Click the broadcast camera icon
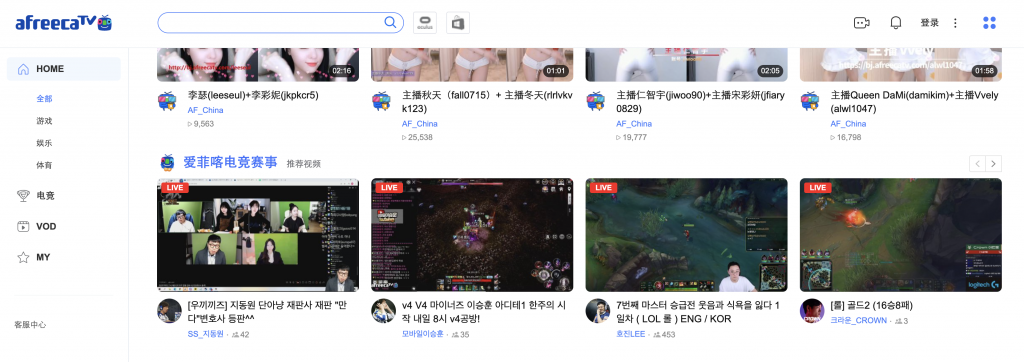This screenshot has width=1024, height=362. 862,23
